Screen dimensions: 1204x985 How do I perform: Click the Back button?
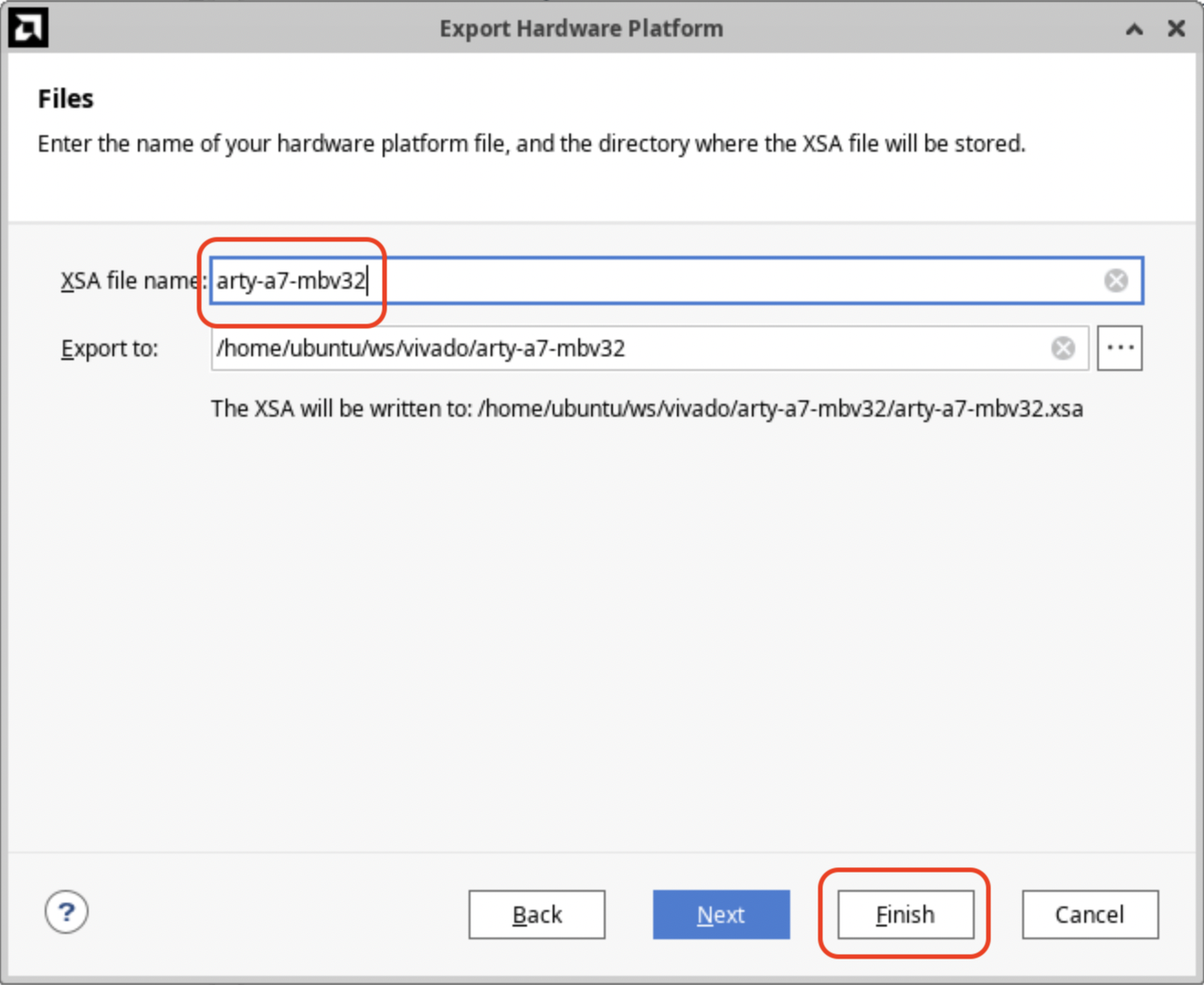click(537, 915)
